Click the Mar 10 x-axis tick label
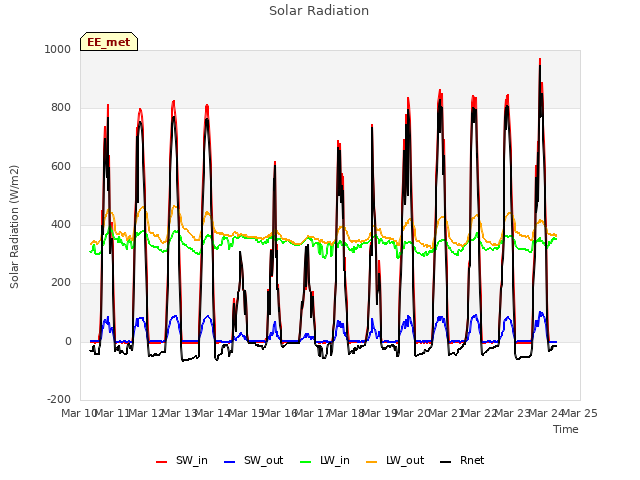The width and height of the screenshot is (640, 480). coord(78,413)
